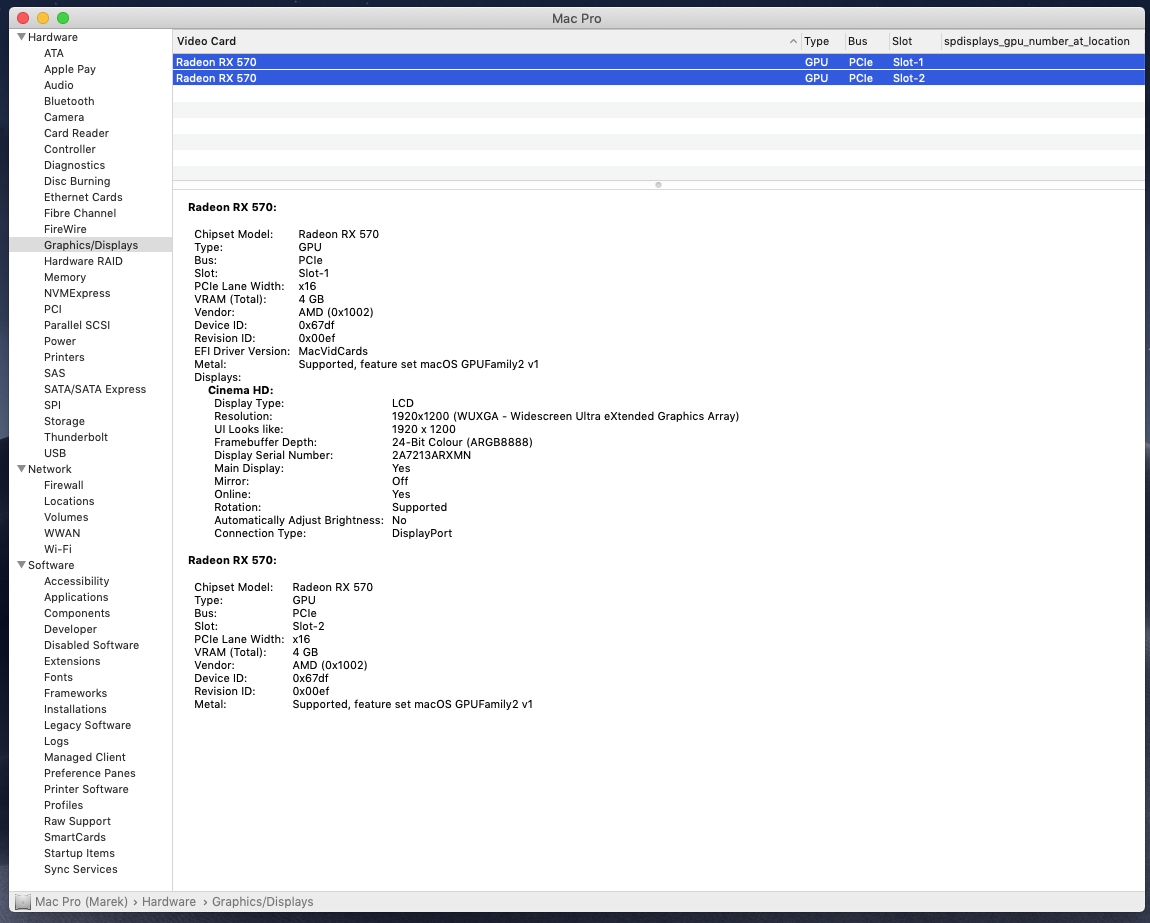The image size is (1150, 923).
Task: Open Firewall under Network
Action: 64,485
